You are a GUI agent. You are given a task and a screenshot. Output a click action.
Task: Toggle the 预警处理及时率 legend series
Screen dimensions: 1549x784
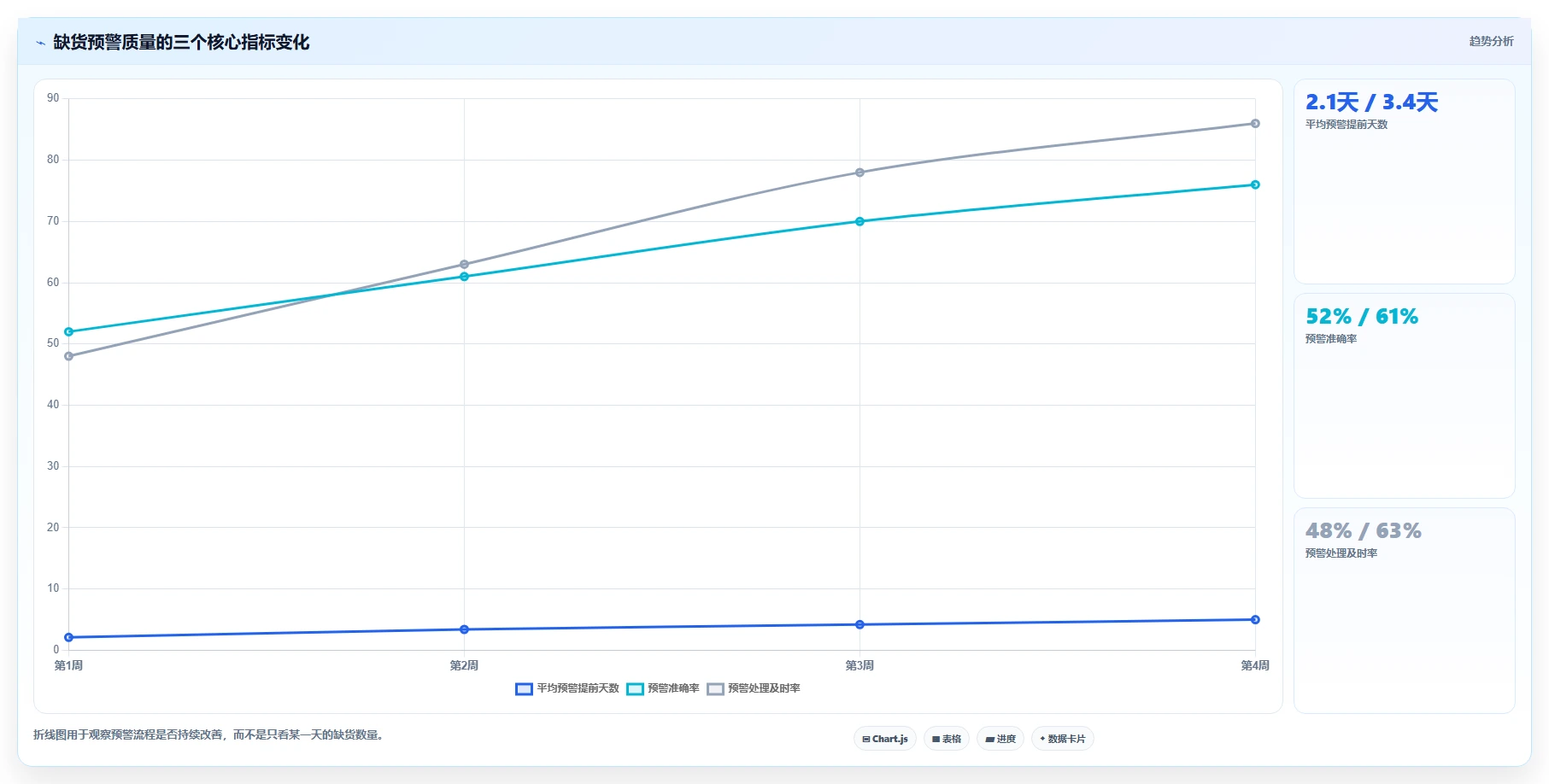pyautogui.click(x=754, y=688)
